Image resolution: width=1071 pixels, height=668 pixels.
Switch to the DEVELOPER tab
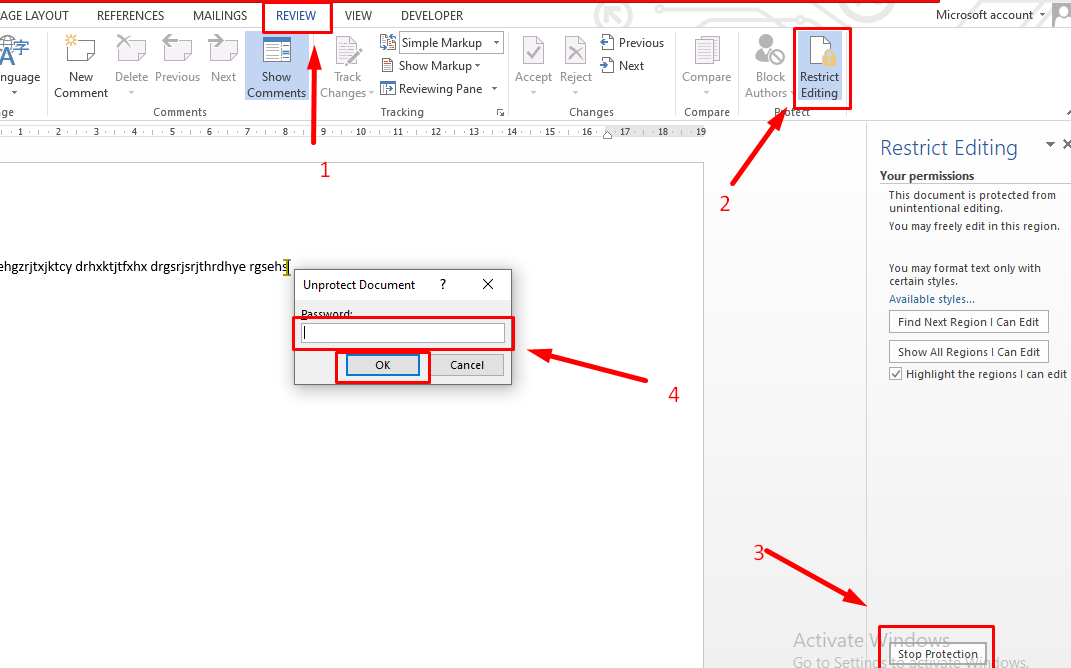coord(431,15)
